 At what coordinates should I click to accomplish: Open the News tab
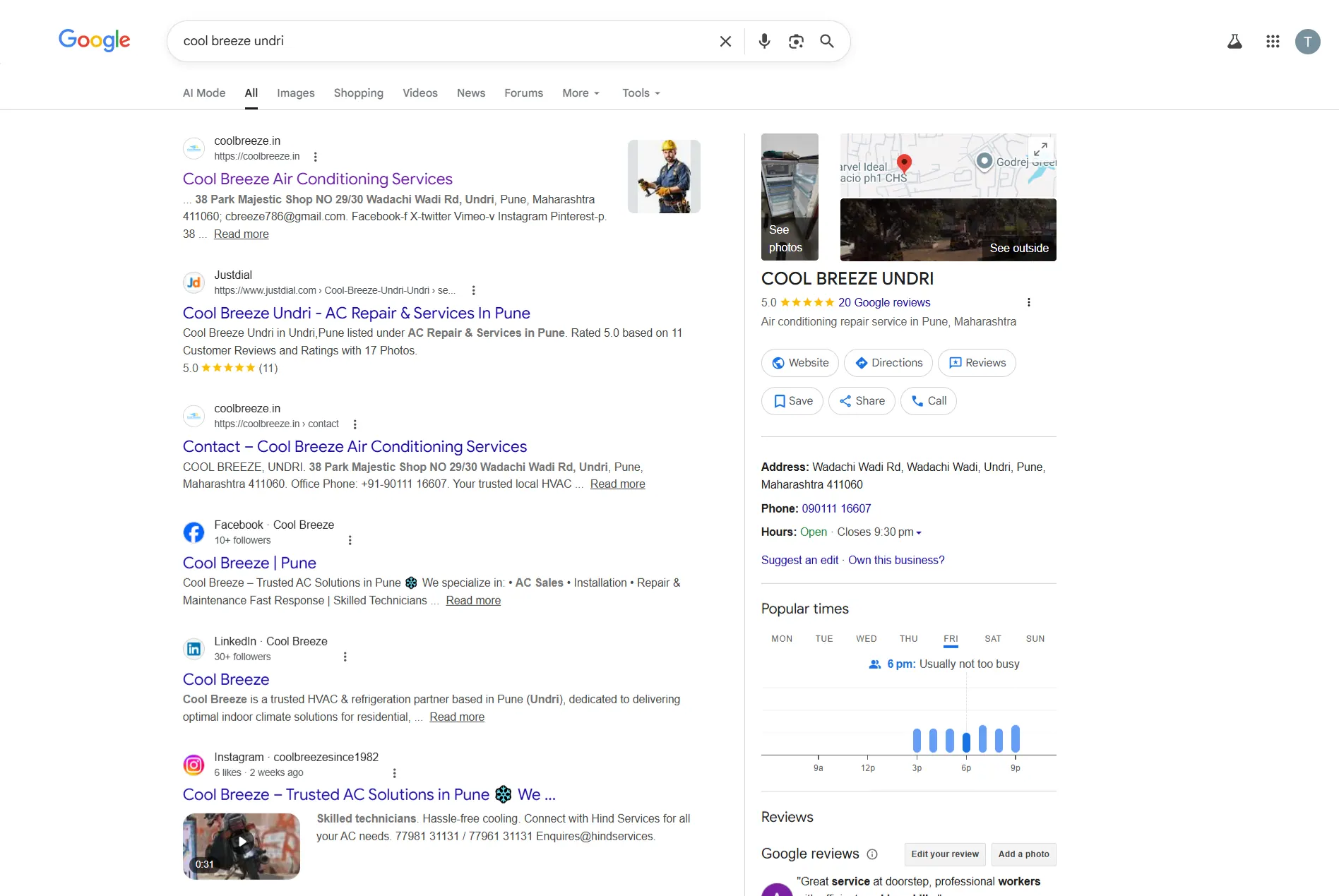point(471,92)
